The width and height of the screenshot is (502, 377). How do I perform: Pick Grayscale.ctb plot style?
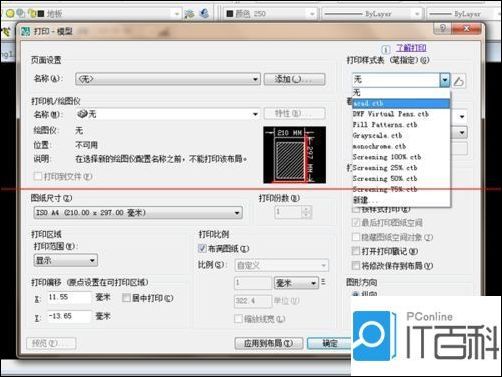401,135
